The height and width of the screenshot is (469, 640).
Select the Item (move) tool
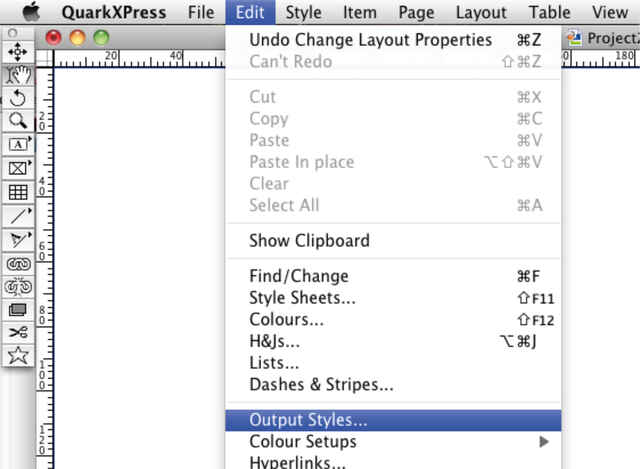point(18,52)
